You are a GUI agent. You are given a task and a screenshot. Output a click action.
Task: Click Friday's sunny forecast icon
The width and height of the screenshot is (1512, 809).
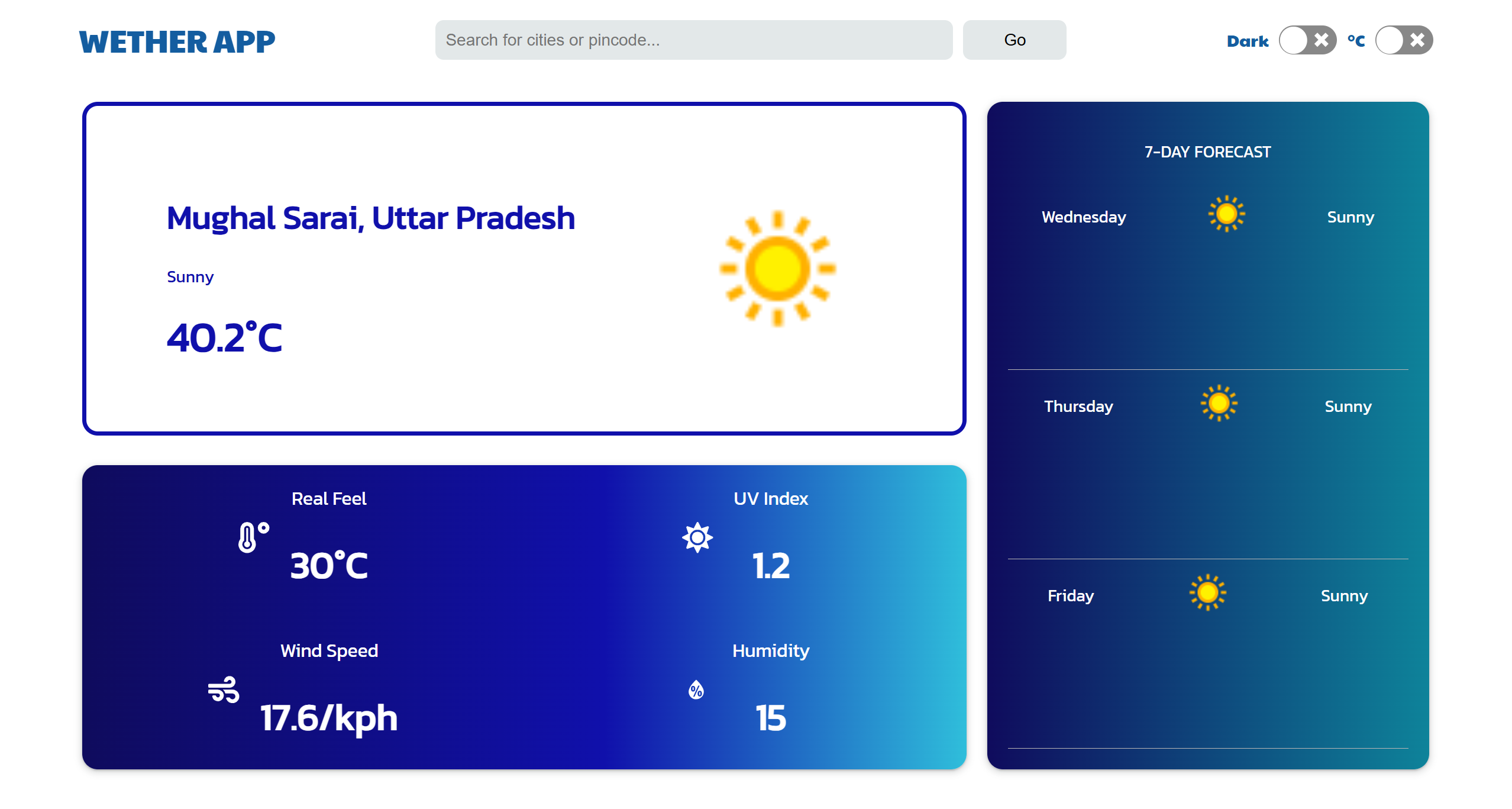pos(1207,592)
